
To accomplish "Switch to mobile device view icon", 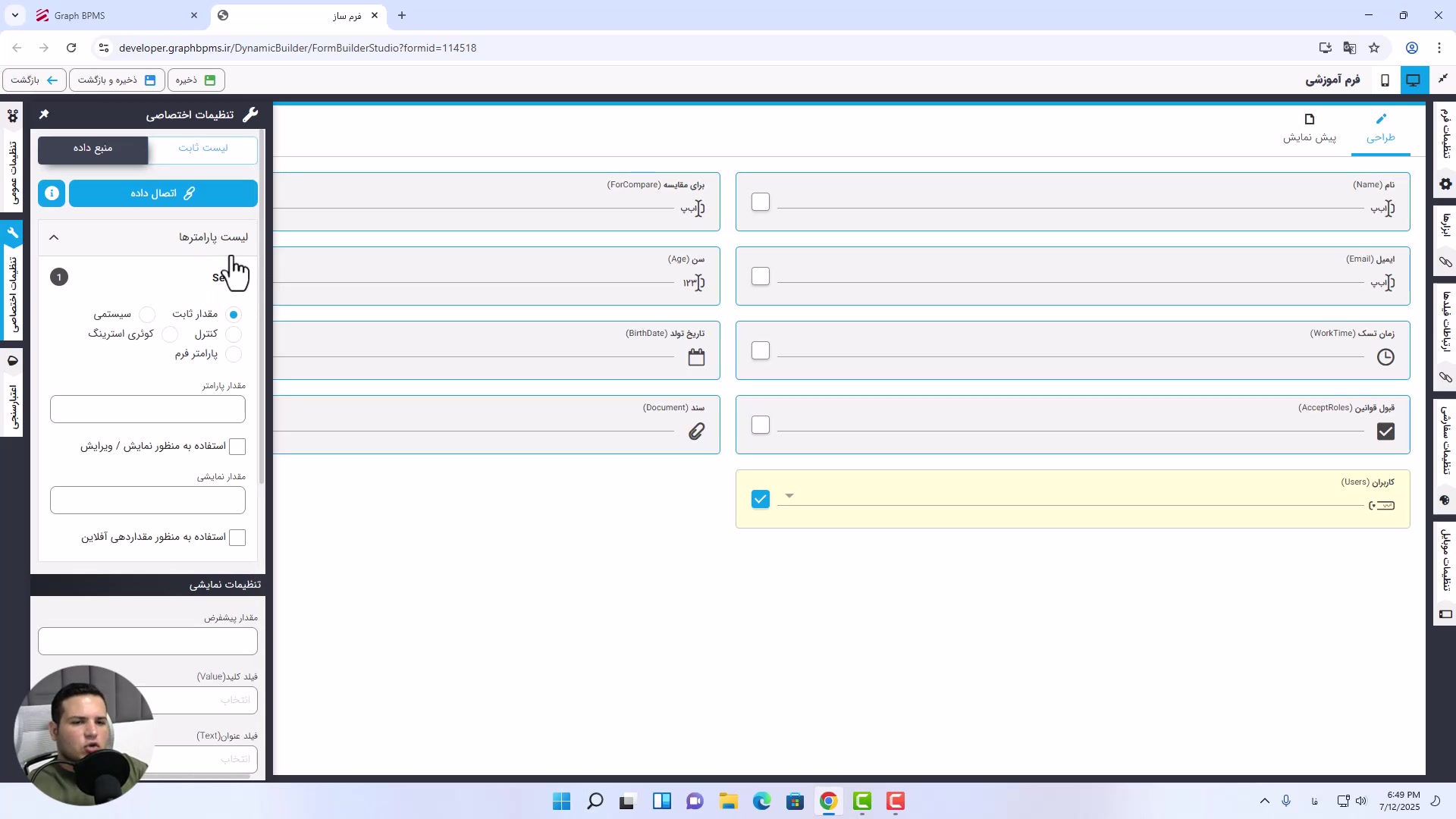I will coord(1385,80).
